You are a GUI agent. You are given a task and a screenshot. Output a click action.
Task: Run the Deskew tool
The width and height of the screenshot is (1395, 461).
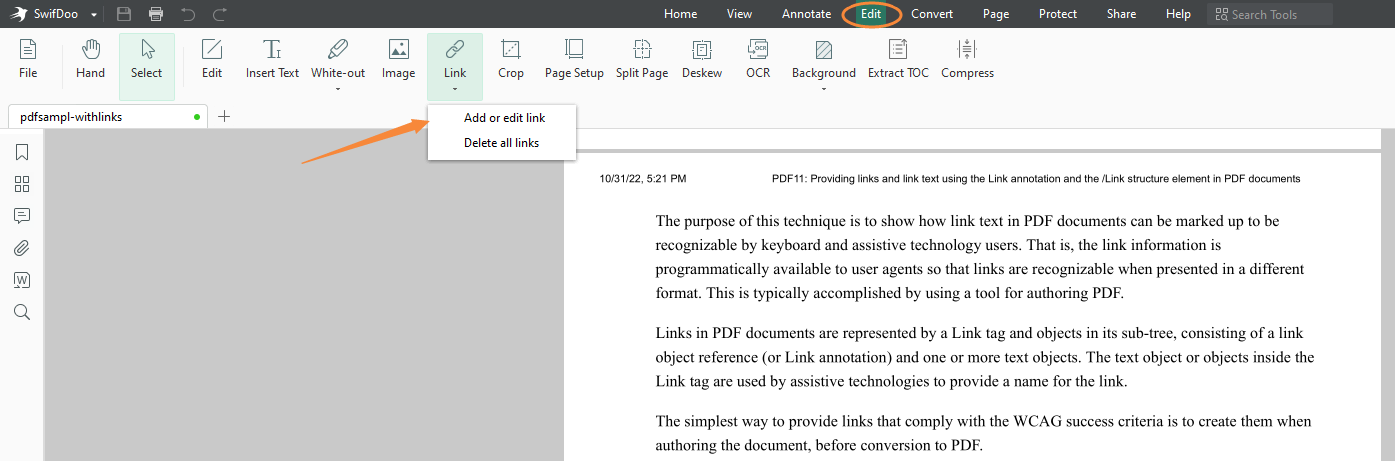702,59
